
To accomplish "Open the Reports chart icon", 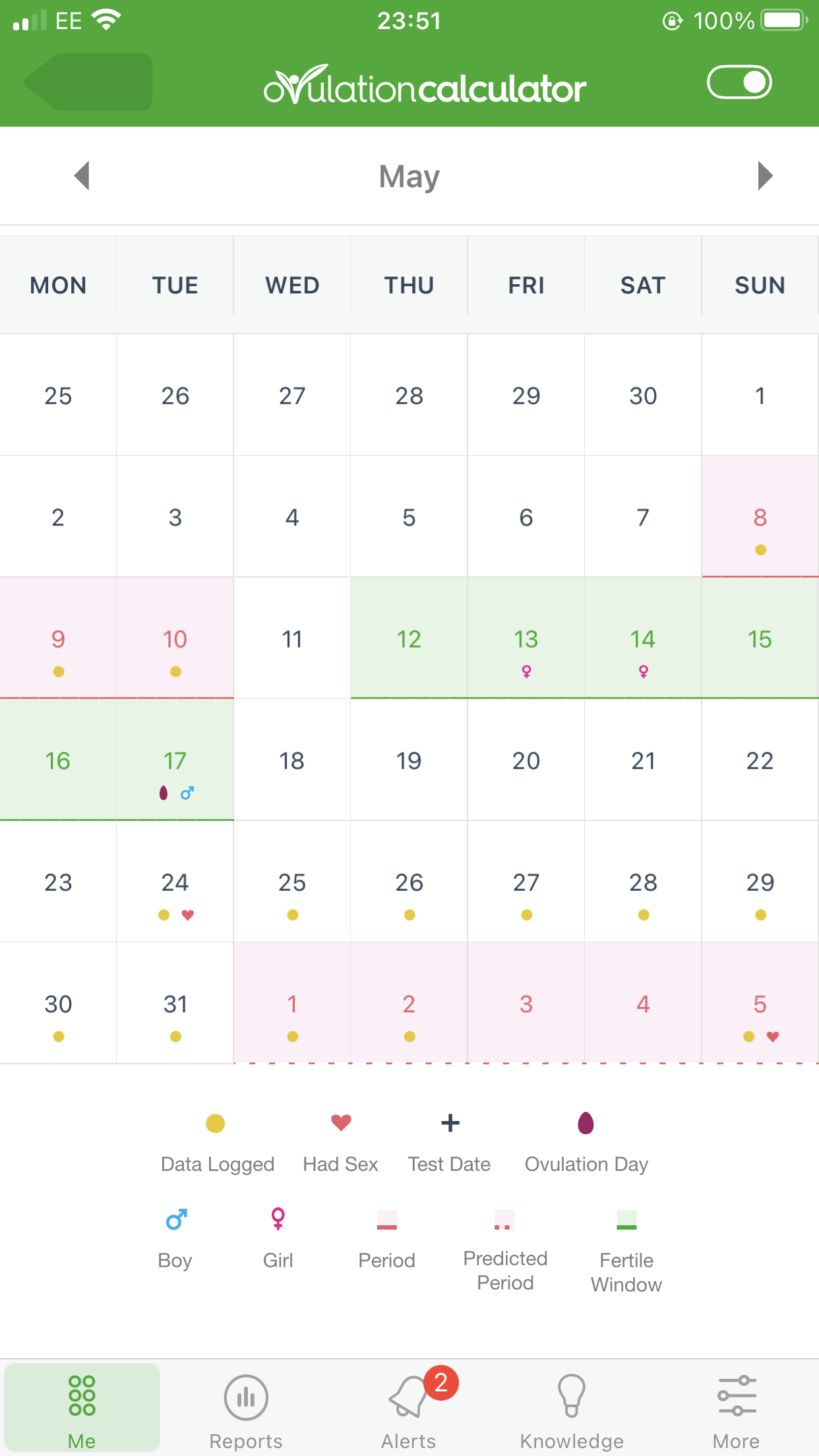I will coord(246,1397).
